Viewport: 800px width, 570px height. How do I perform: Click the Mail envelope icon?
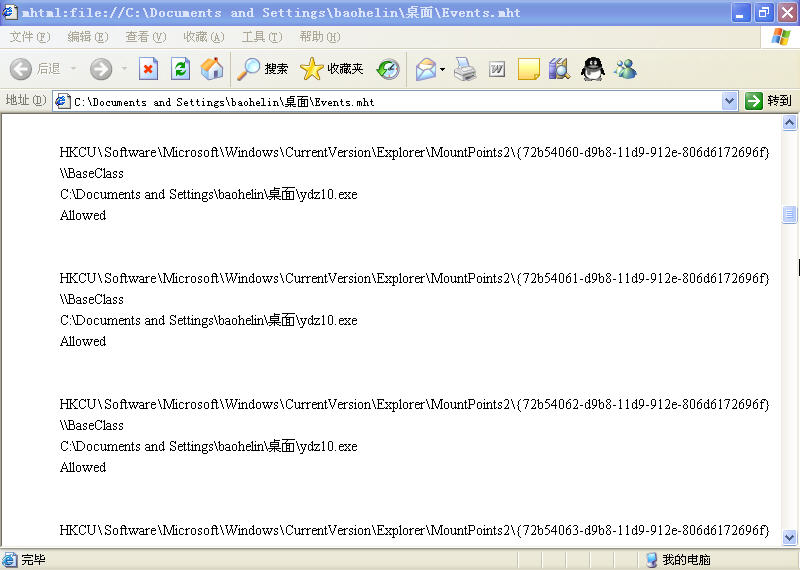point(426,69)
